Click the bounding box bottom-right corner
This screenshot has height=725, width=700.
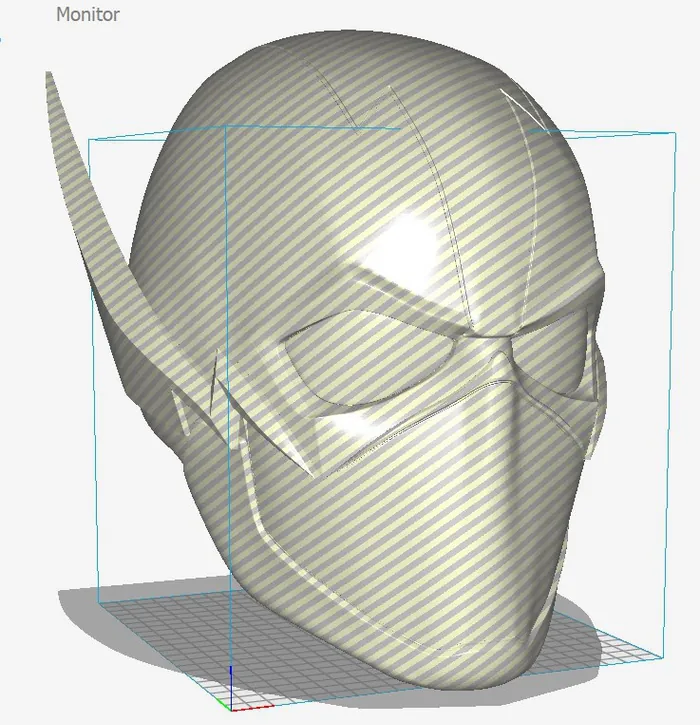tap(663, 657)
